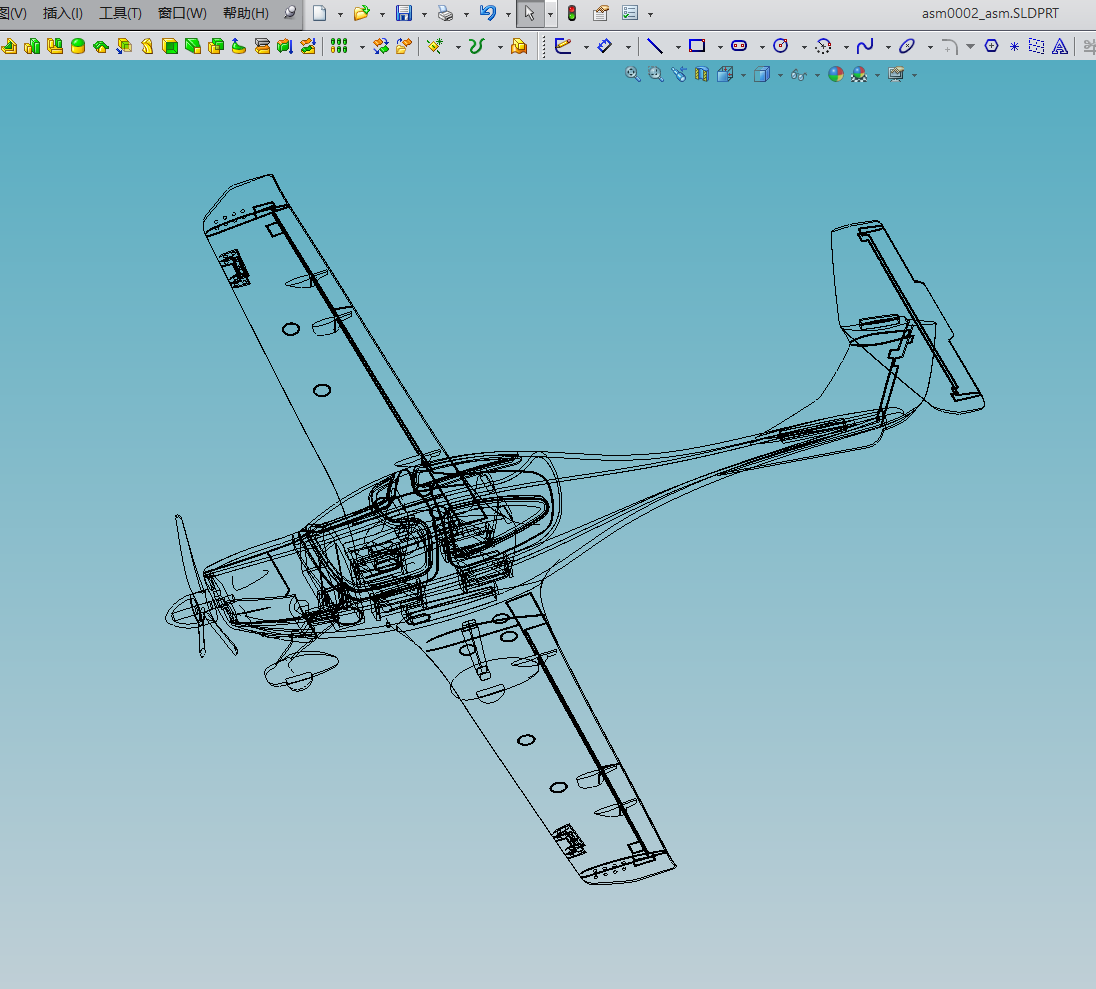Viewport: 1096px width, 989px height.
Task: Open file properties clipboard icon
Action: coord(600,13)
